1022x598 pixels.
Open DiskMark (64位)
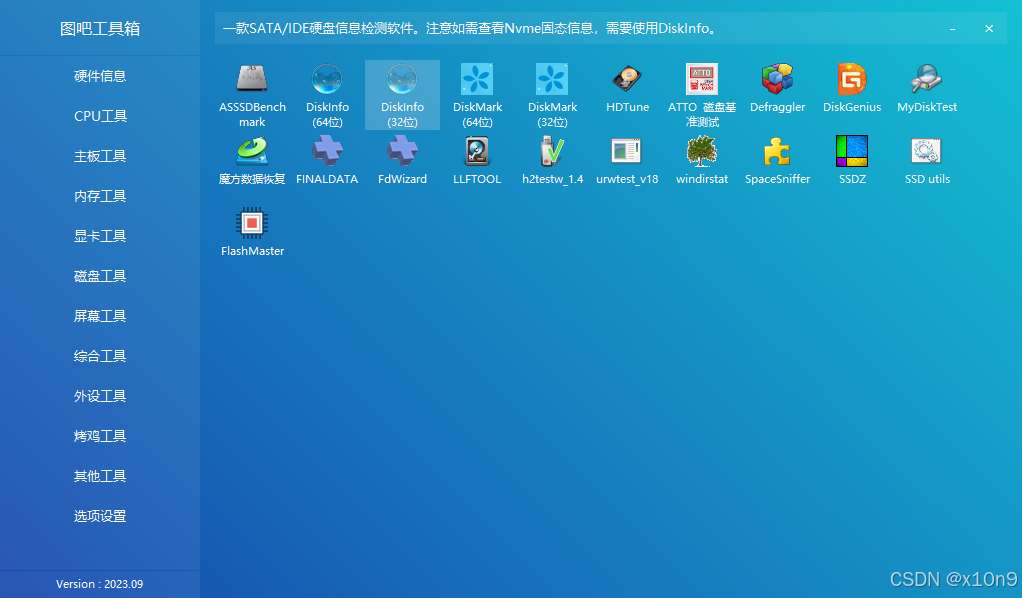(477, 95)
